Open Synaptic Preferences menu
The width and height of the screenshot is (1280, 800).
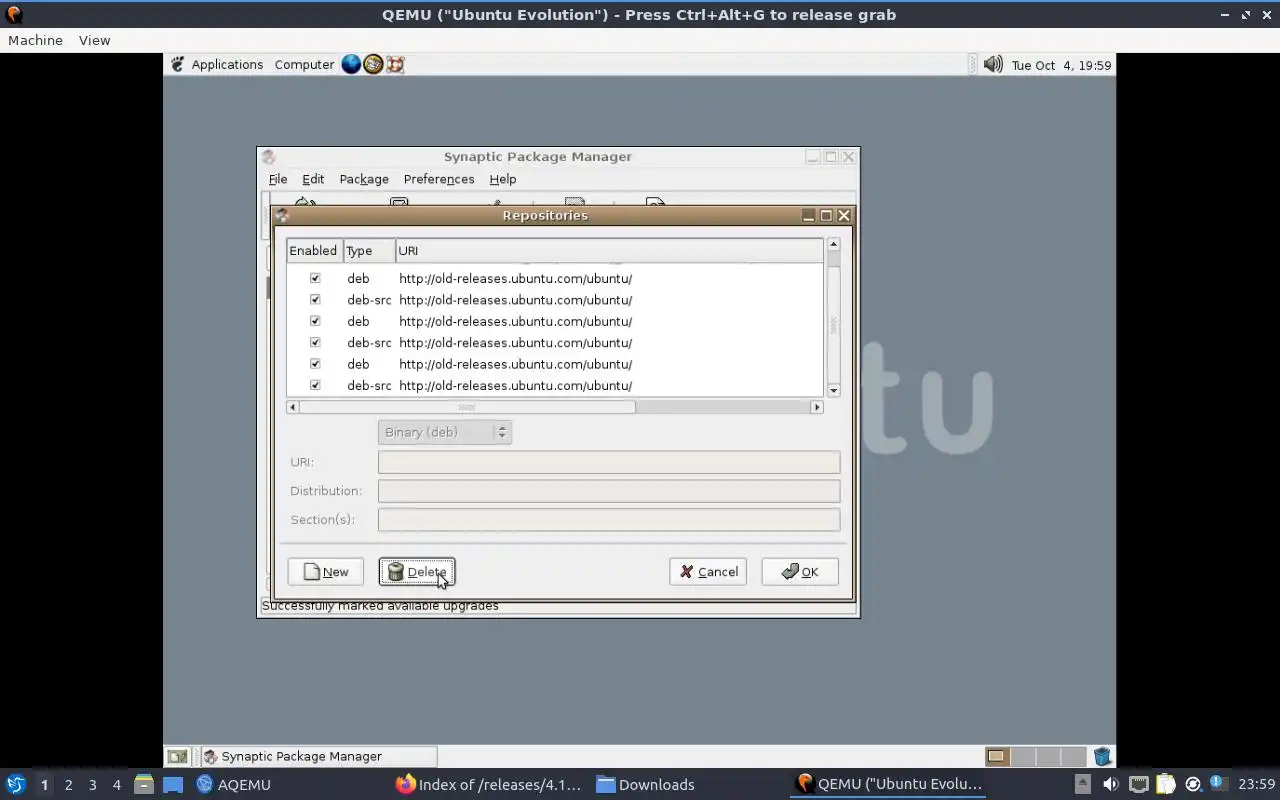click(439, 179)
